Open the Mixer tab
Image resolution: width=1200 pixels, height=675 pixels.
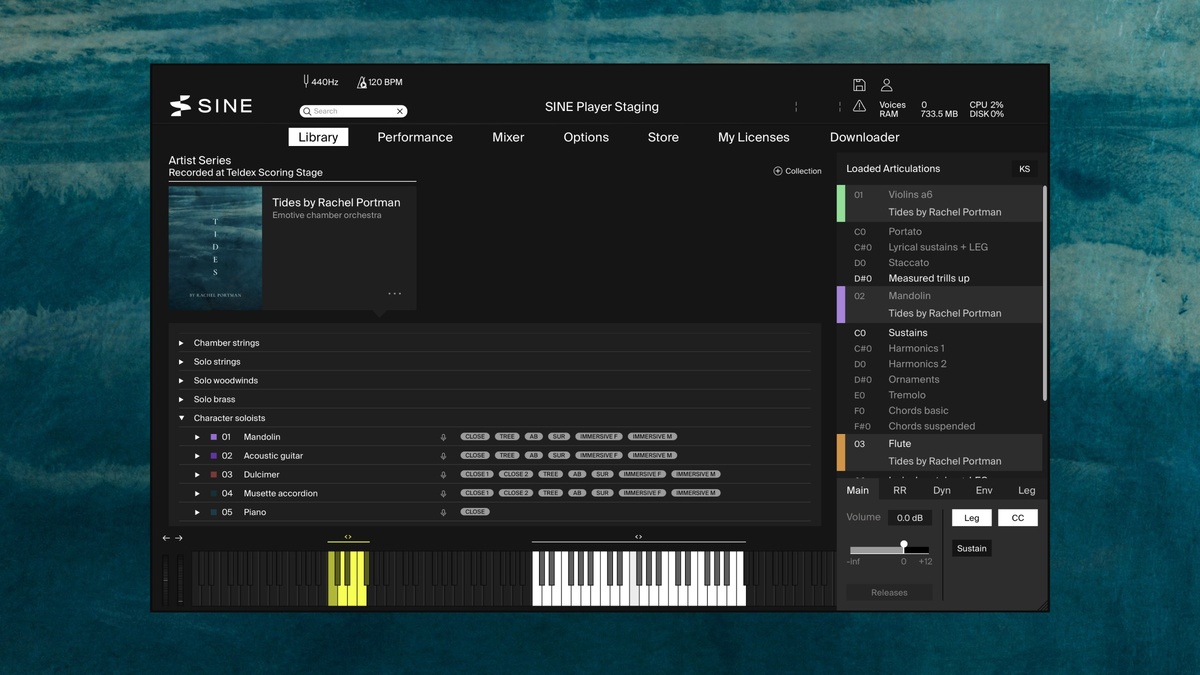(508, 137)
